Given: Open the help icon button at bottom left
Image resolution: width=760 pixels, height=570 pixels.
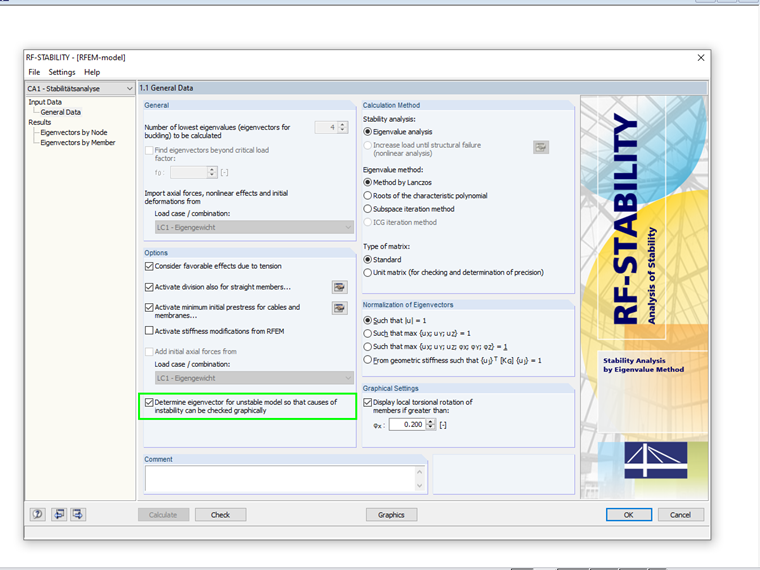Looking at the screenshot, I should [x=38, y=514].
